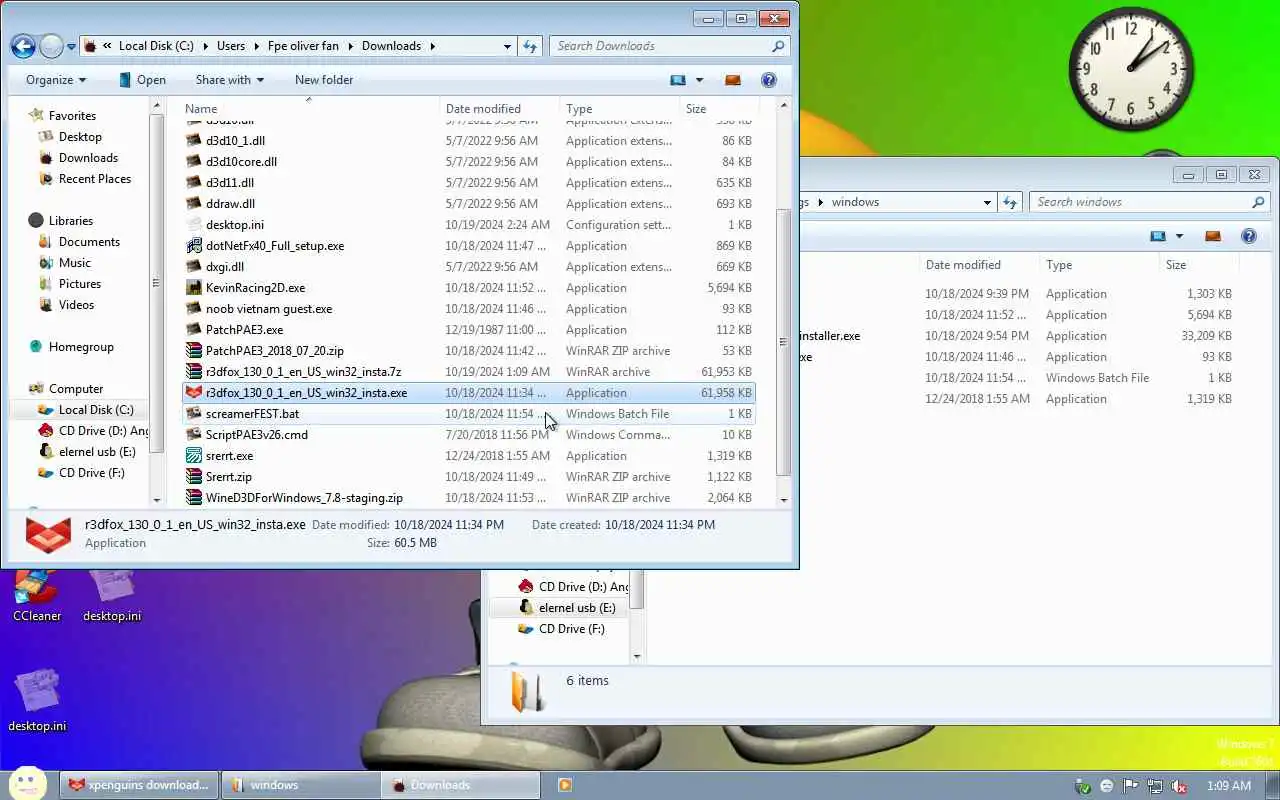Click the network icon in the system tray
The height and width of the screenshot is (800, 1280).
coord(1155,786)
